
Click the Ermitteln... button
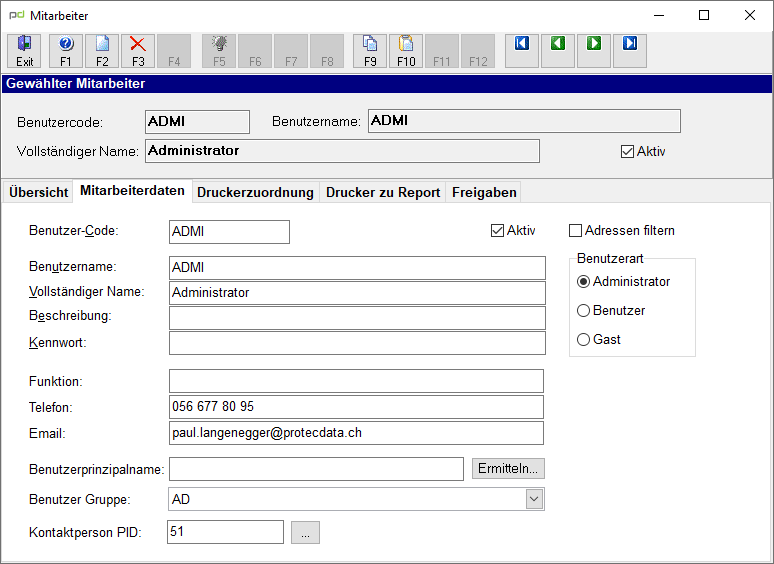[x=508, y=468]
